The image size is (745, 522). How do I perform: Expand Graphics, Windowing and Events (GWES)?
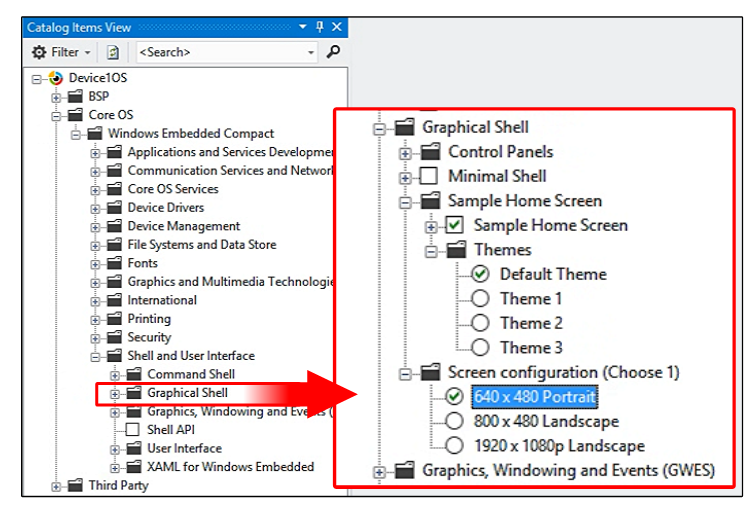point(379,472)
